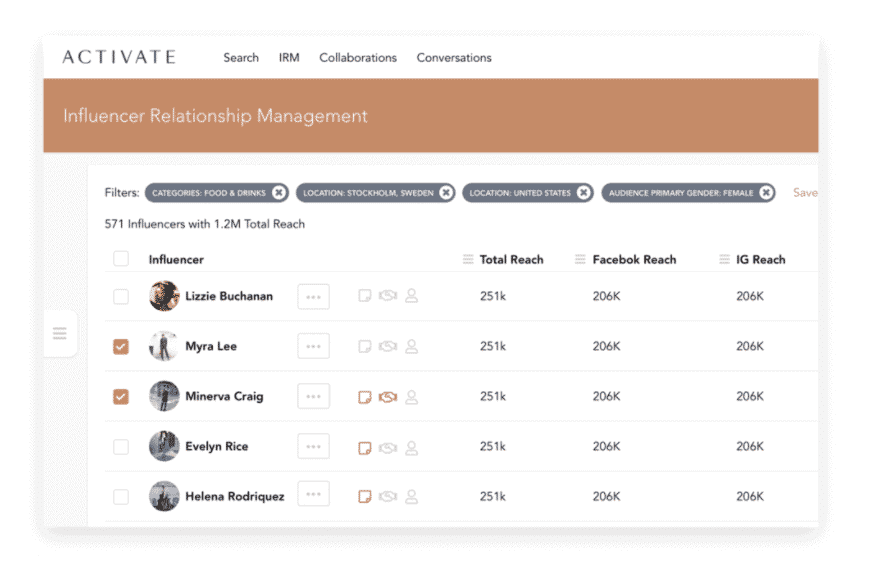Click the handshake icon in Myra Lee's row

click(x=388, y=346)
